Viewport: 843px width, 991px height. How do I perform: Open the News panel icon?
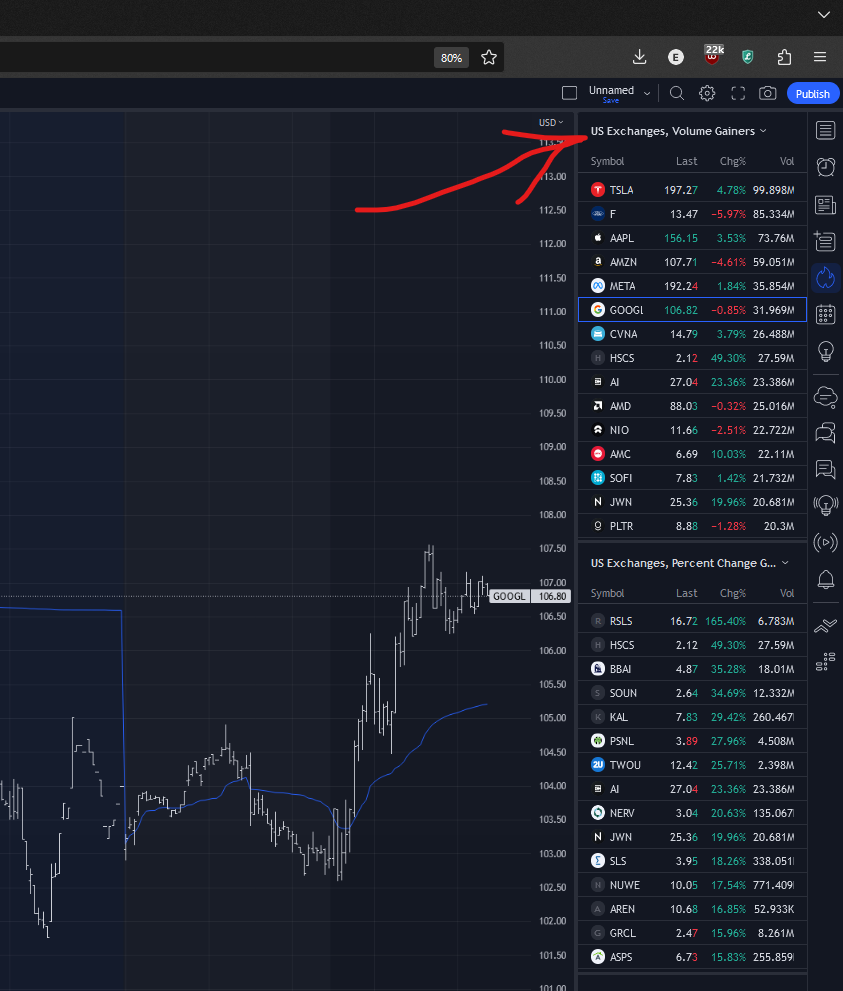click(825, 205)
